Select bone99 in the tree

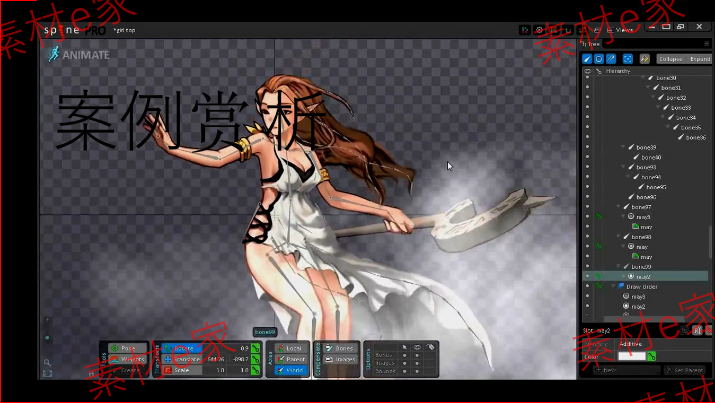click(x=641, y=267)
